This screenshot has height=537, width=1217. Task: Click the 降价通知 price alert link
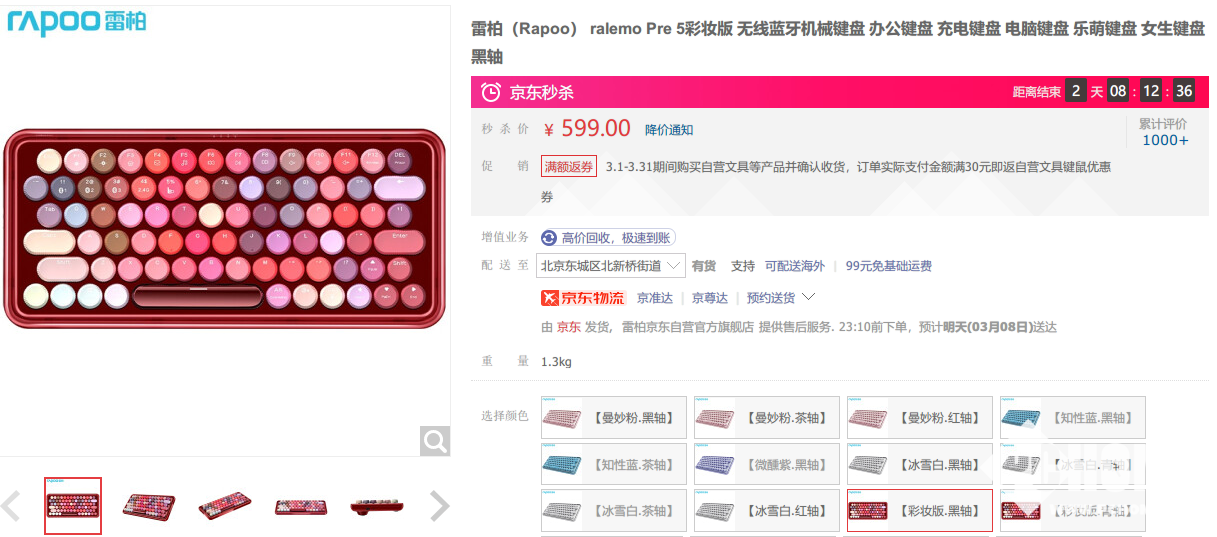pyautogui.click(x=669, y=130)
